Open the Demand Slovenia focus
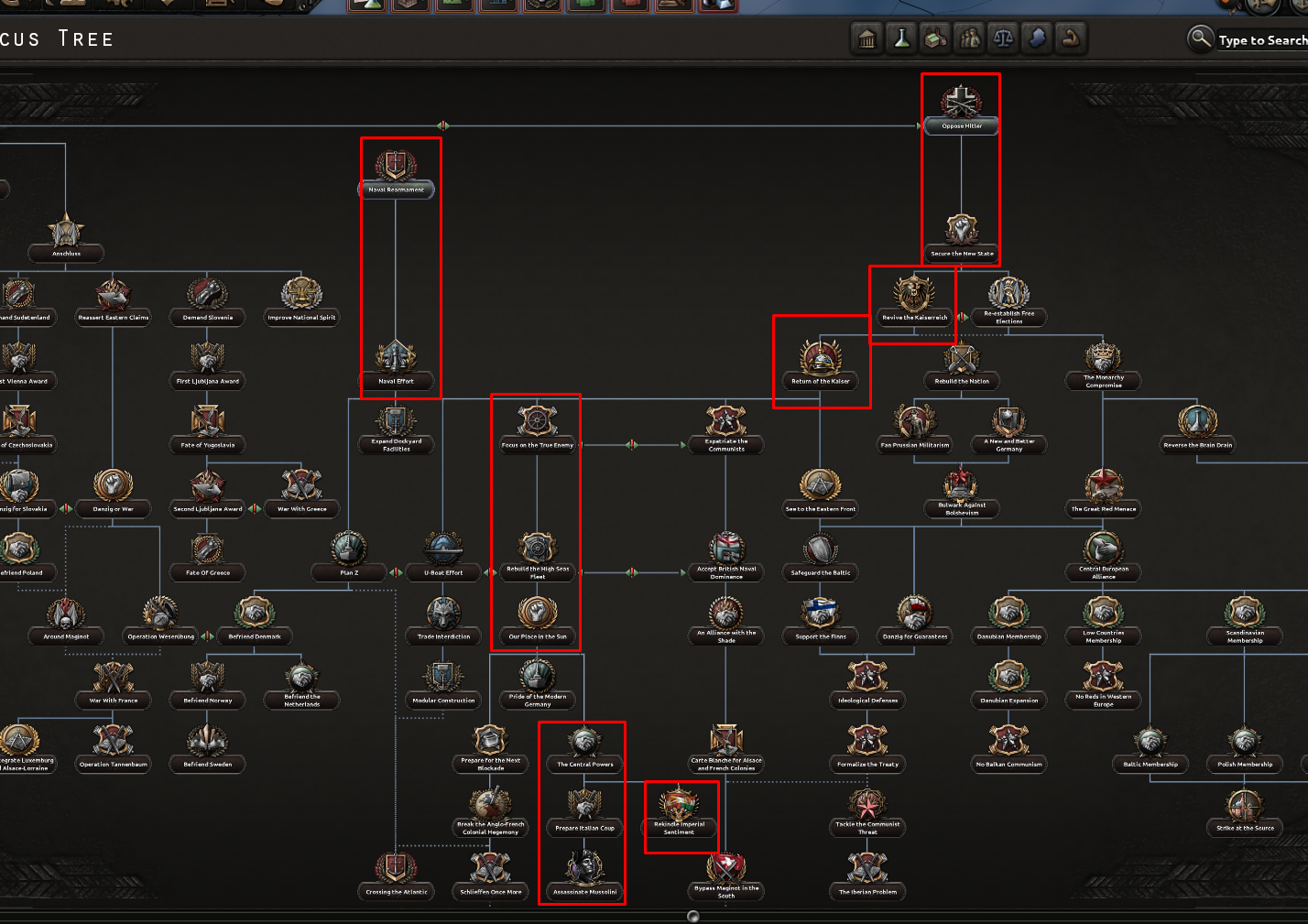Image resolution: width=1308 pixels, height=924 pixels. pyautogui.click(x=208, y=301)
